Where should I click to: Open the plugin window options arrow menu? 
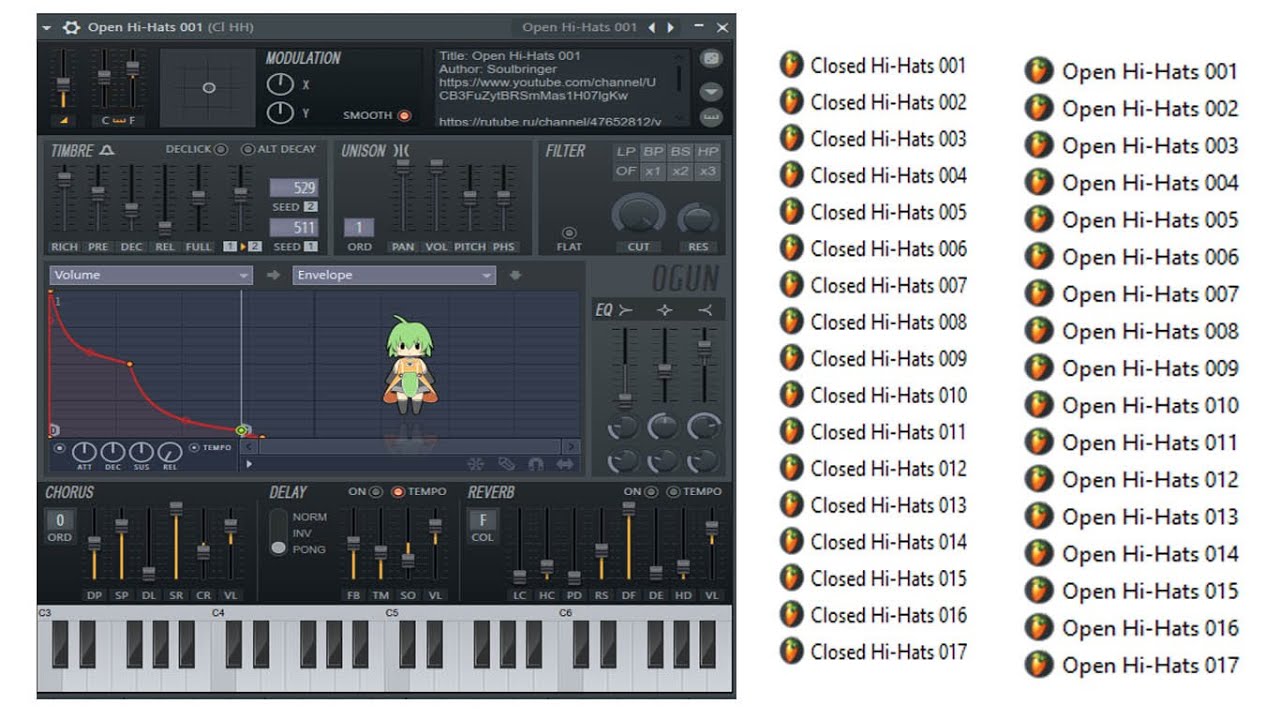point(46,28)
